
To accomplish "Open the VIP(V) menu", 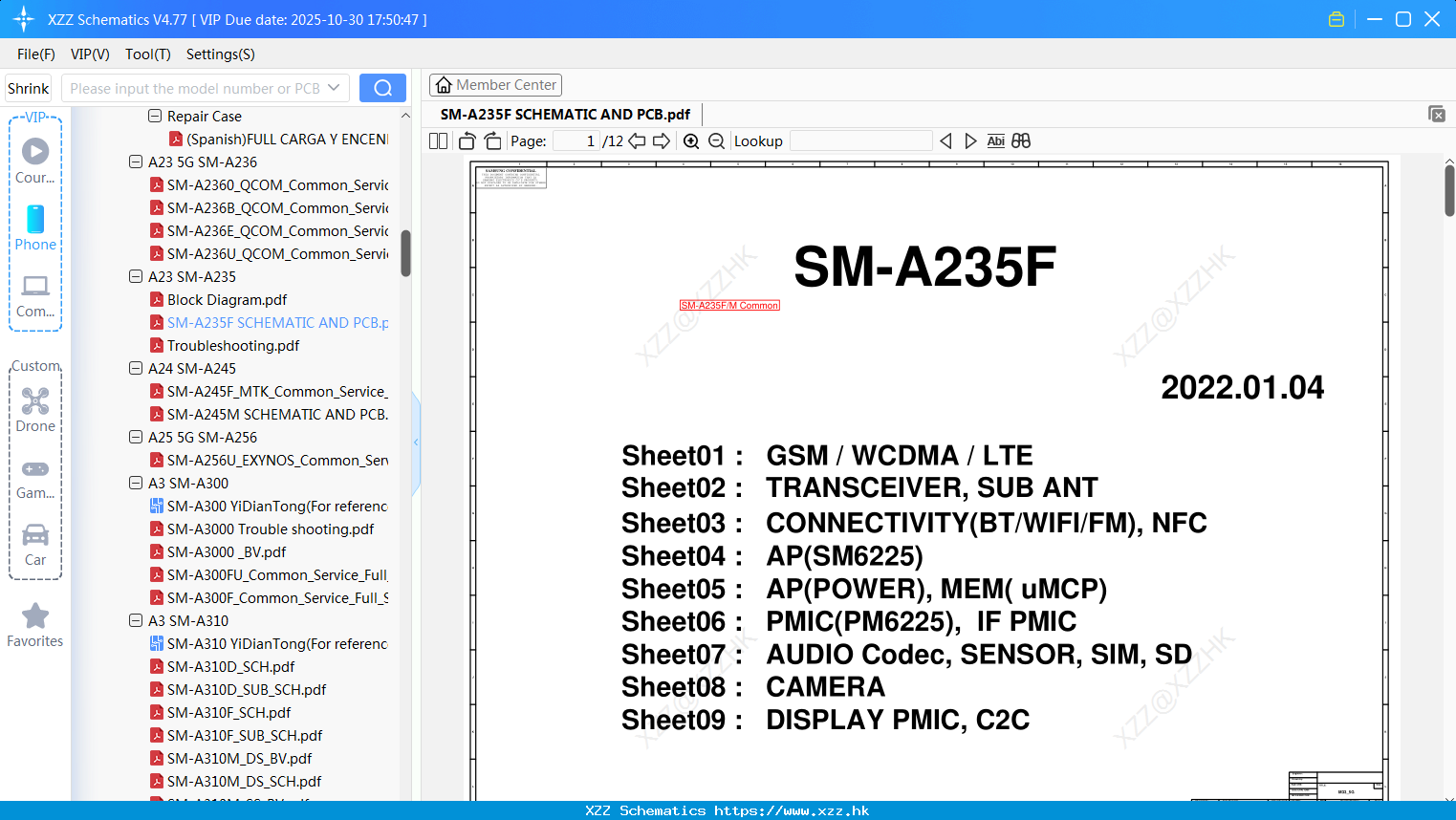I will (90, 54).
